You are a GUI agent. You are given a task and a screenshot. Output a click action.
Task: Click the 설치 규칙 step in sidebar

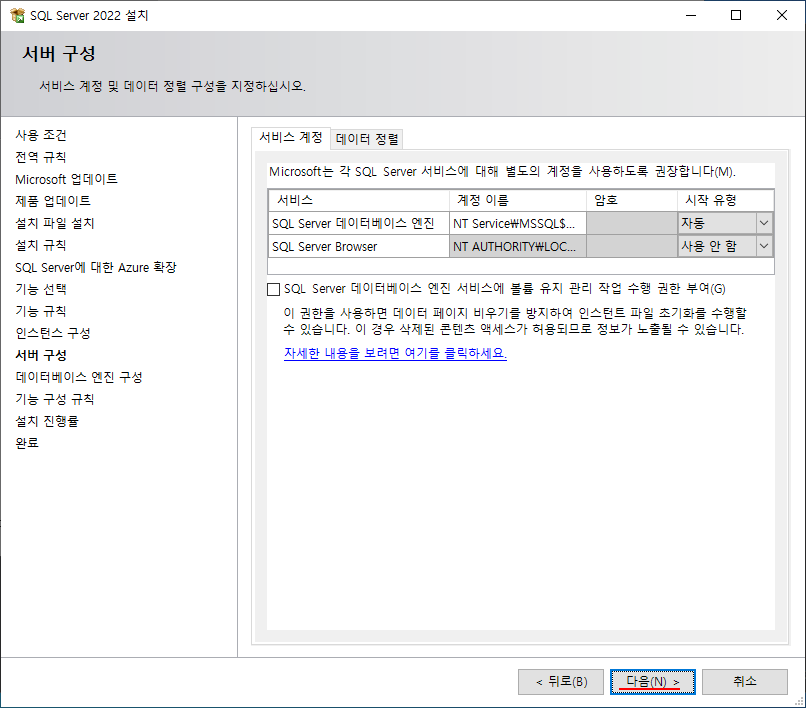(41, 245)
